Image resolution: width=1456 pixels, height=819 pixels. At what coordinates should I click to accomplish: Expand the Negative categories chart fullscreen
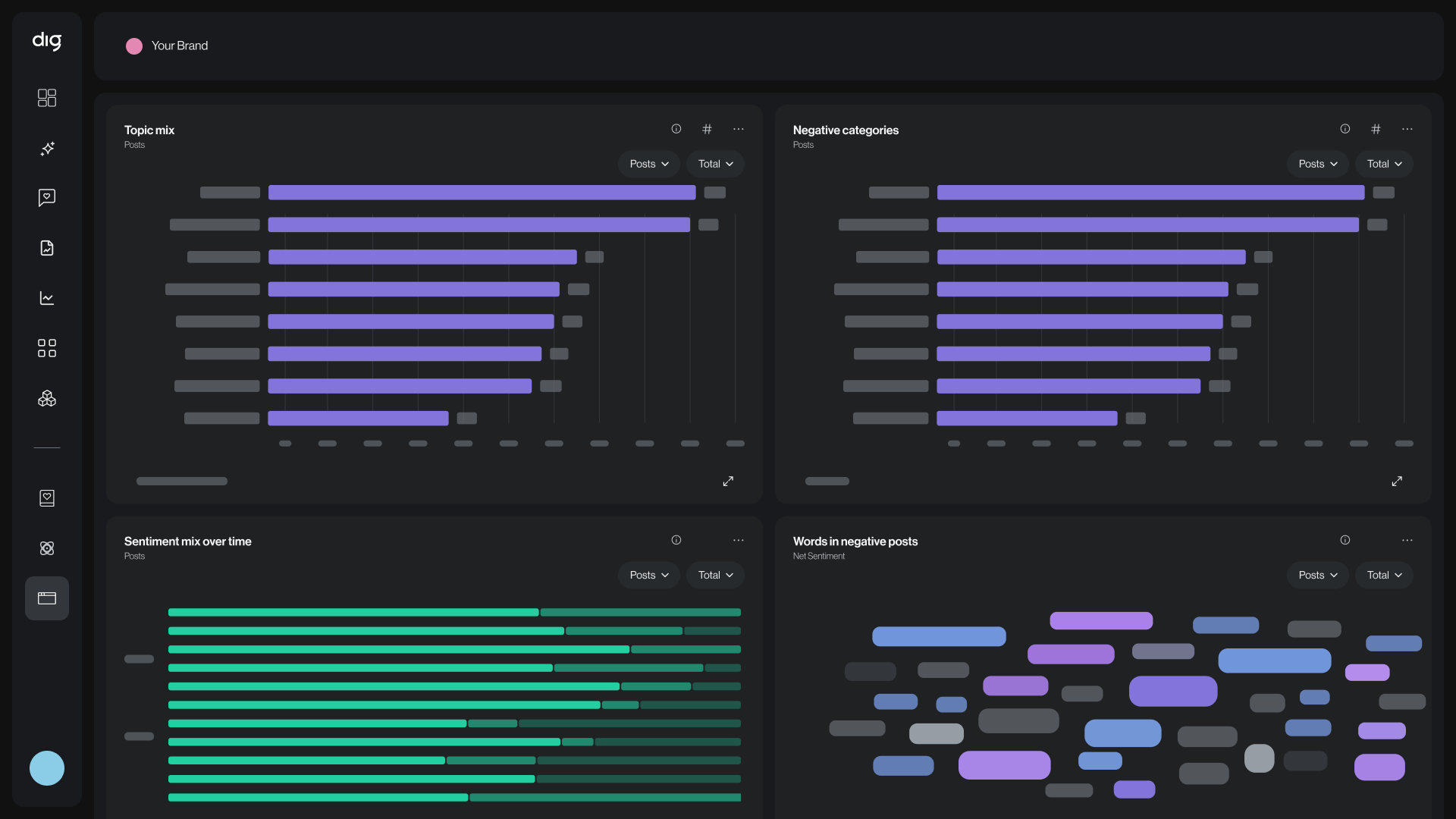pyautogui.click(x=1397, y=482)
